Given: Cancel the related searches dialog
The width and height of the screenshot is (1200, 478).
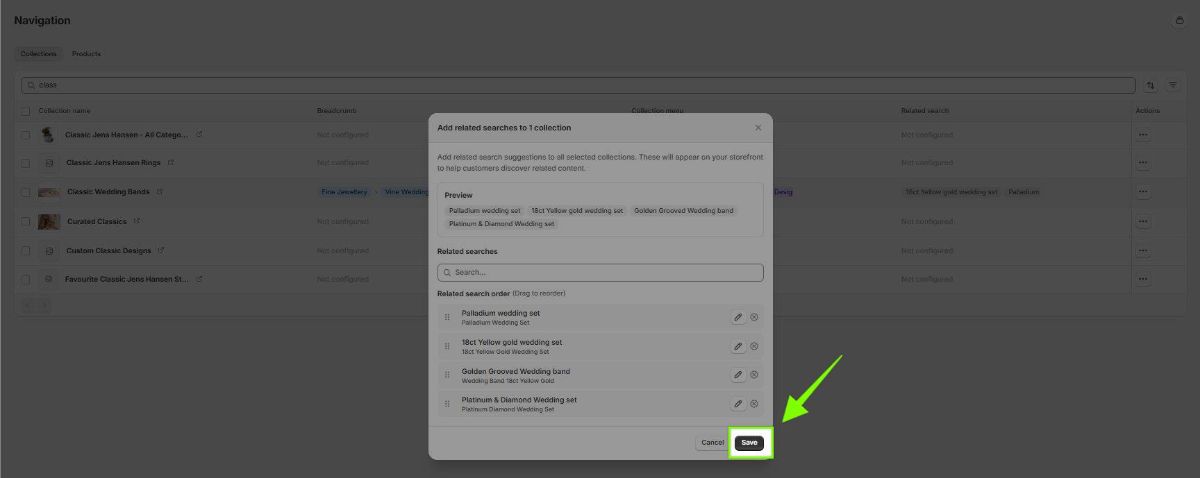Looking at the screenshot, I should click(712, 443).
